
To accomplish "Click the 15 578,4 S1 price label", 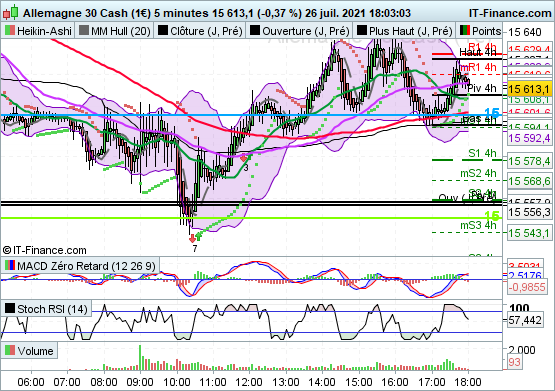I will click(x=530, y=161).
